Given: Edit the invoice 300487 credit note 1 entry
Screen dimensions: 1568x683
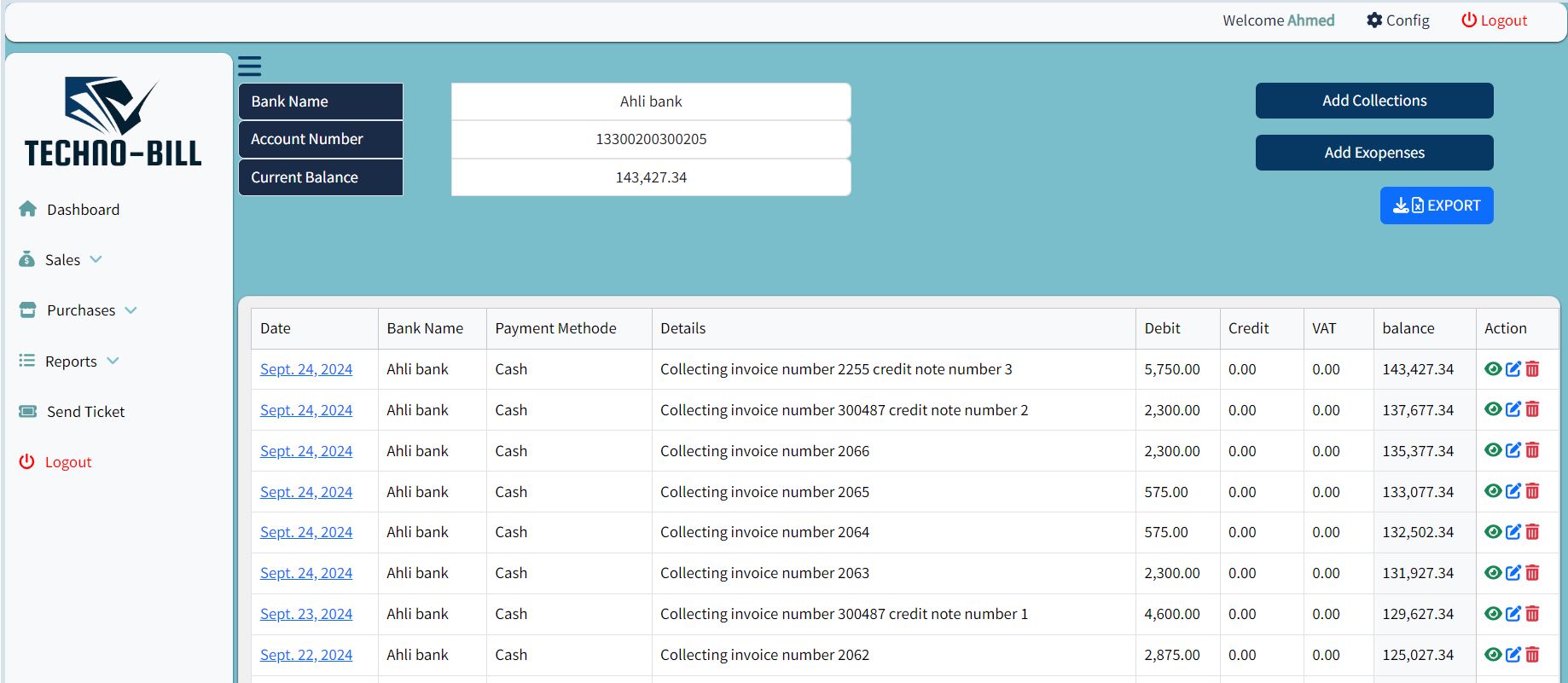Looking at the screenshot, I should (1513, 613).
